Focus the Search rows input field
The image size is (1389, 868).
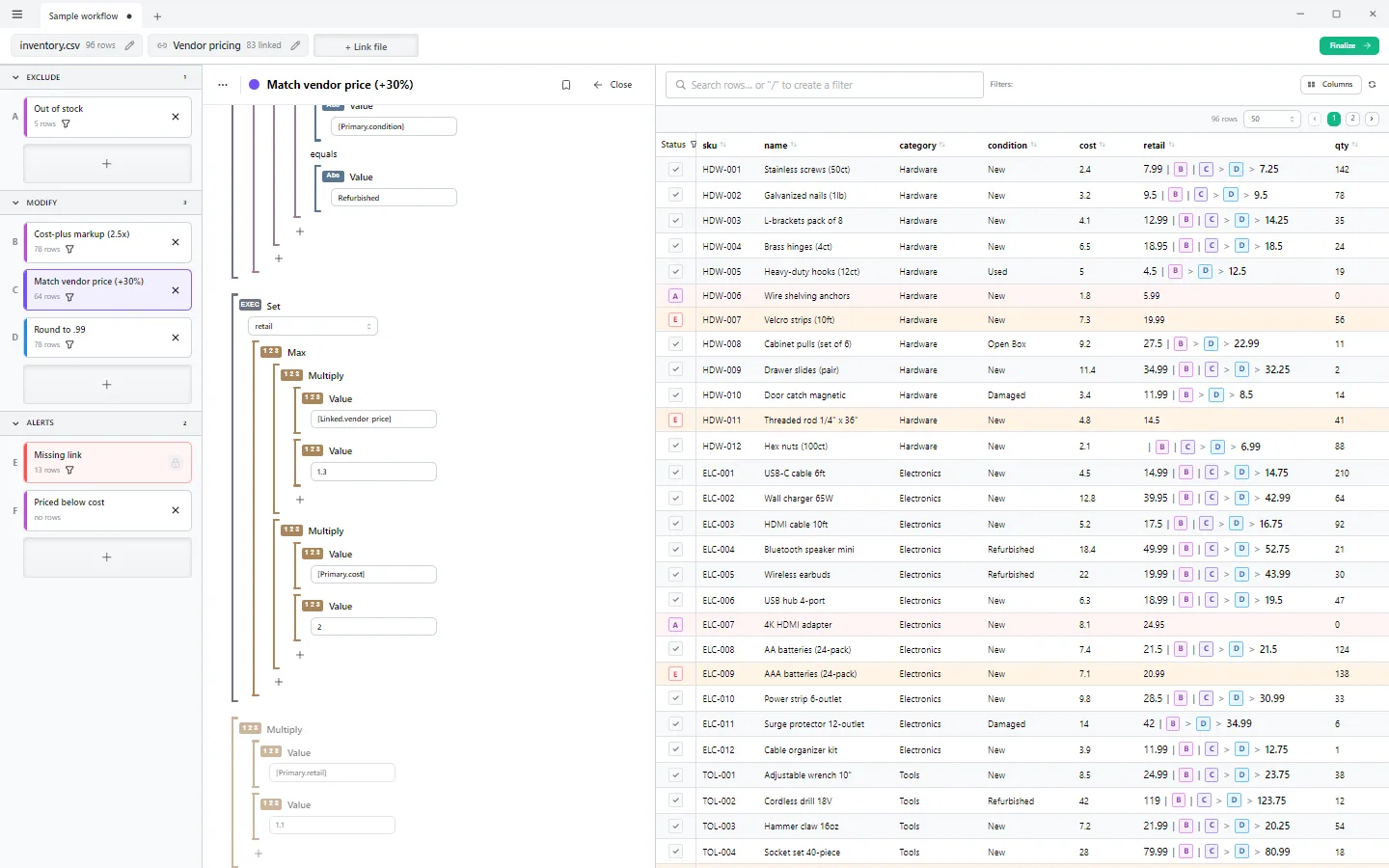click(825, 85)
